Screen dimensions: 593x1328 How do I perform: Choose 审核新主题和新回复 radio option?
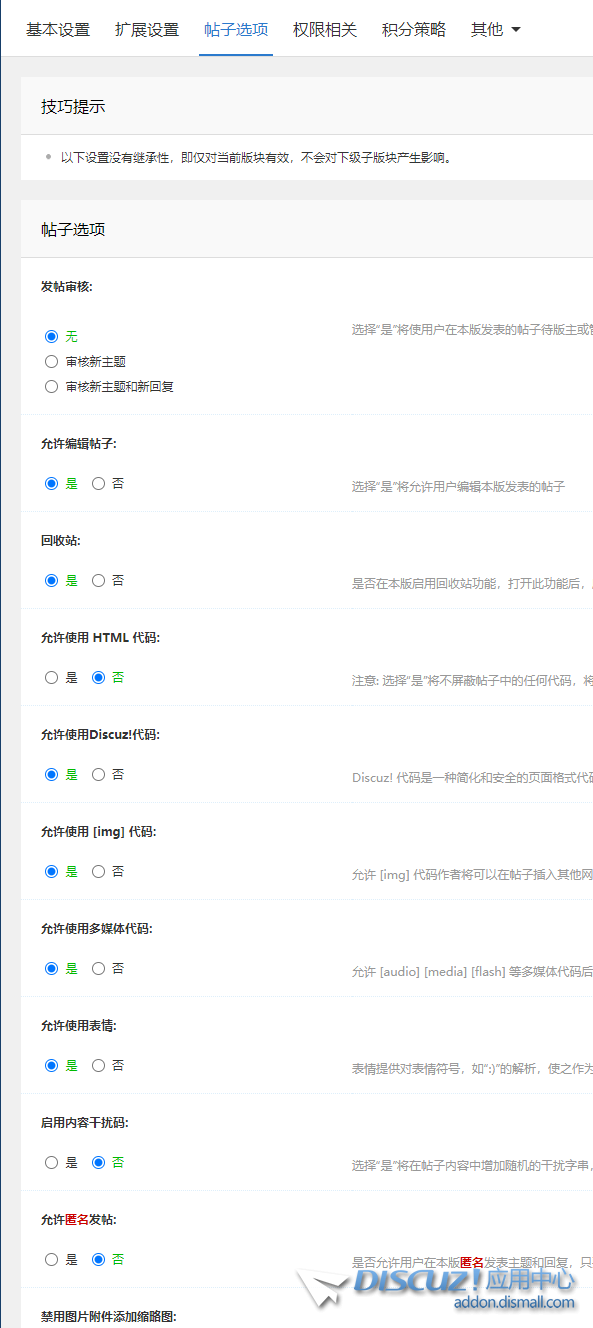(x=52, y=387)
